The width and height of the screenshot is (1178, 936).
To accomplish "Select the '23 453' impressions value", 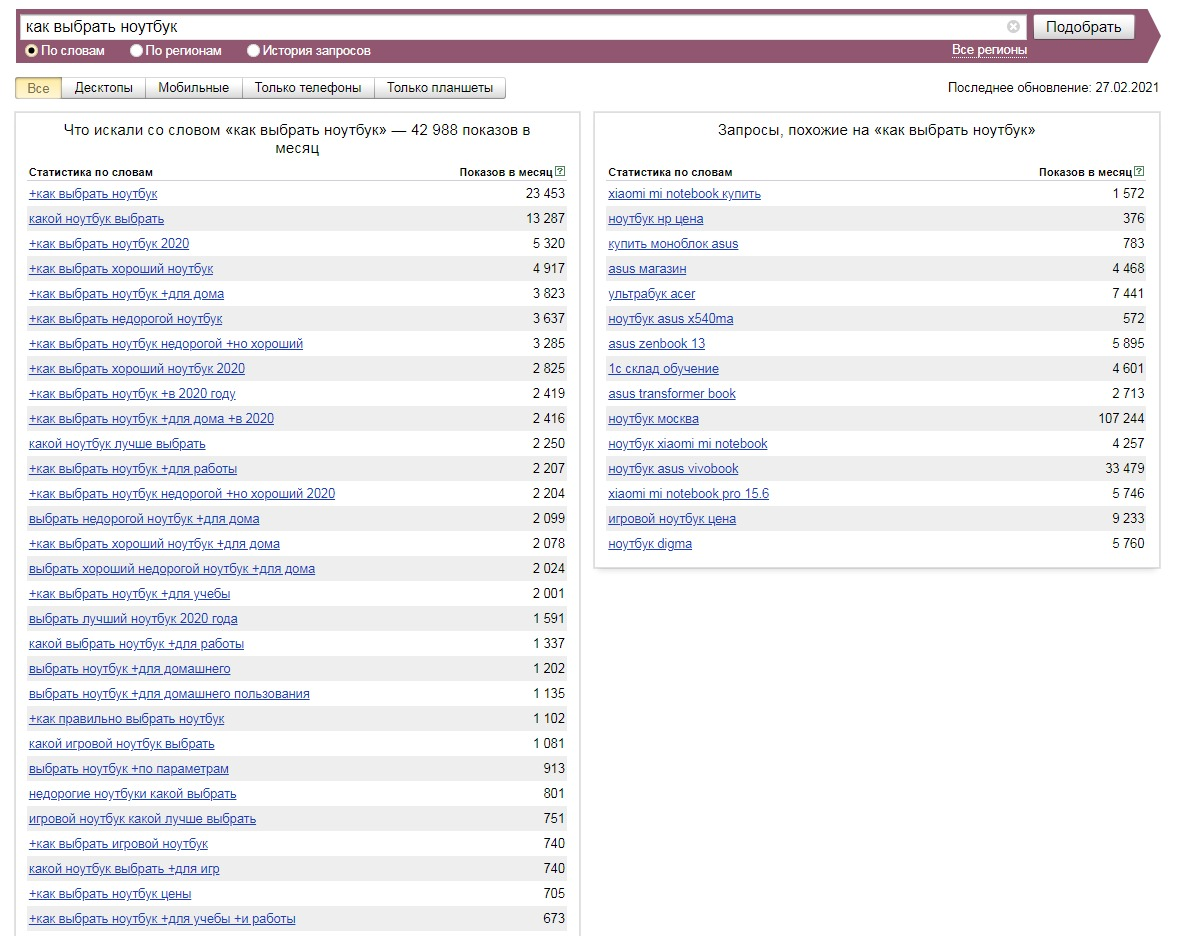I will 545,194.
